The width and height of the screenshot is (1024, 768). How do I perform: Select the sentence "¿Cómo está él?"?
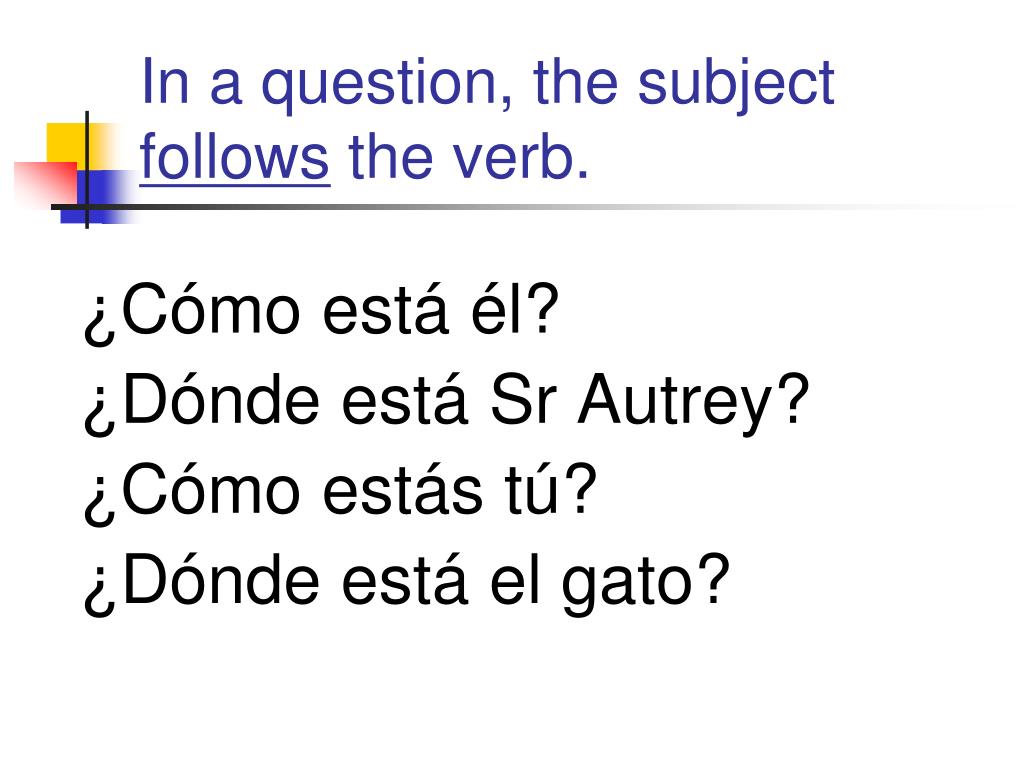click(x=321, y=312)
